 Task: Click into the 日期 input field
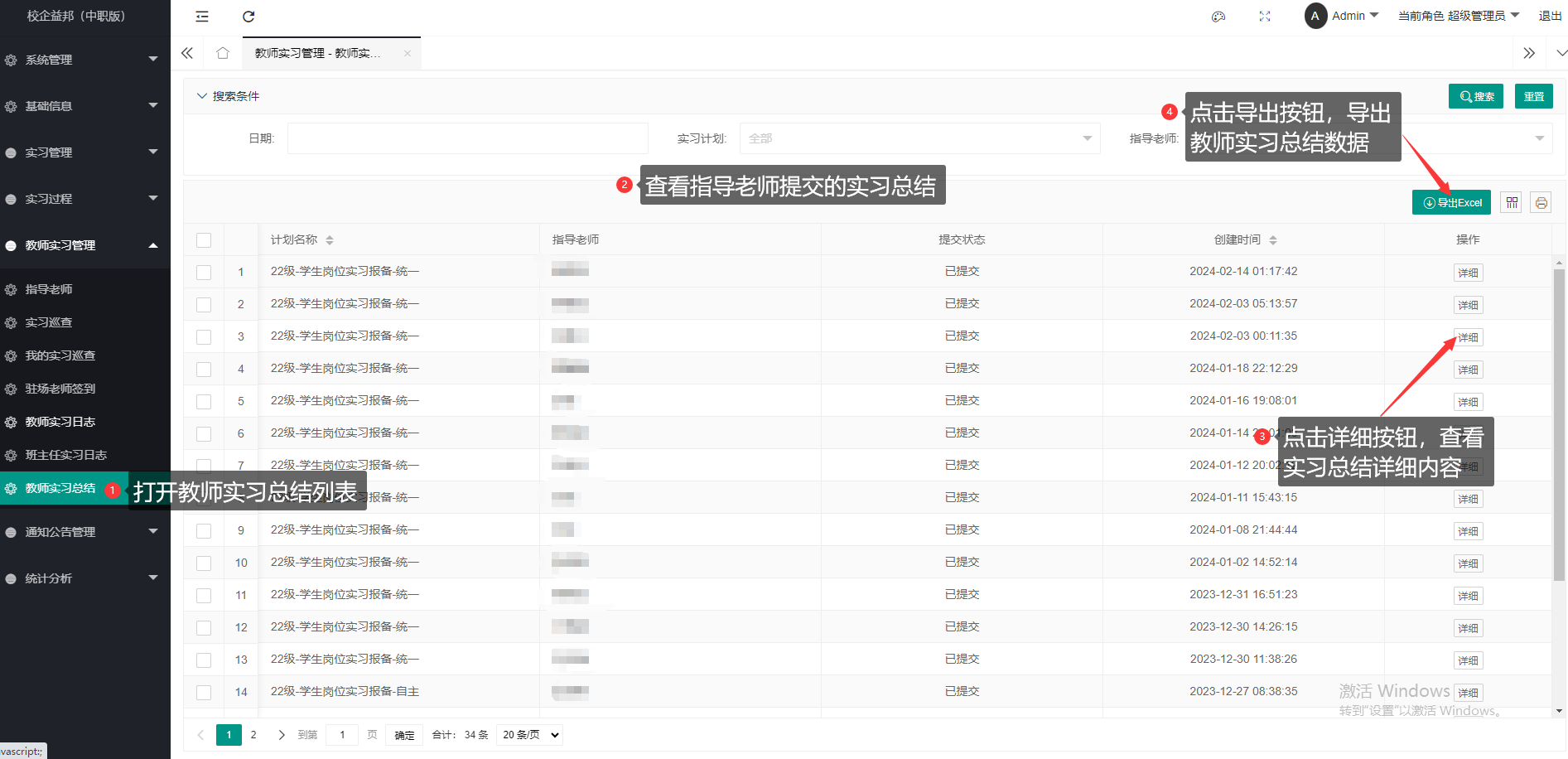467,138
